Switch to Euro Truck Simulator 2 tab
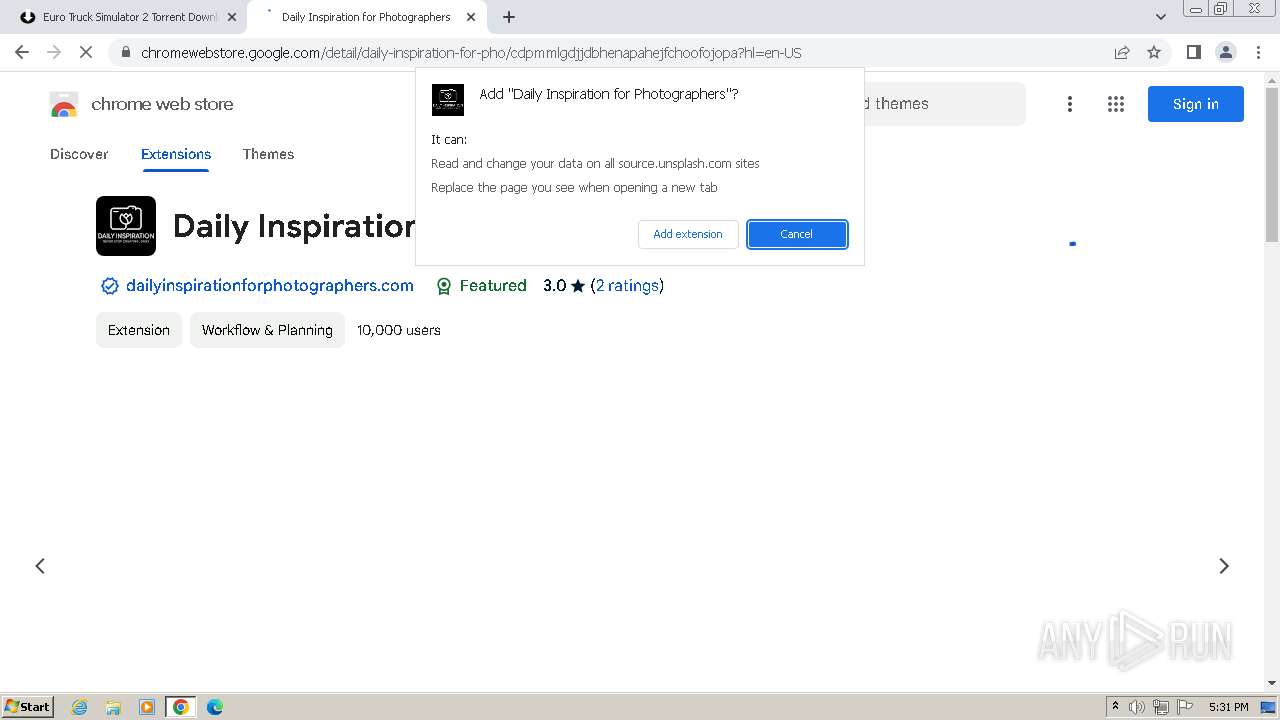The image size is (1280, 720). (x=129, y=17)
